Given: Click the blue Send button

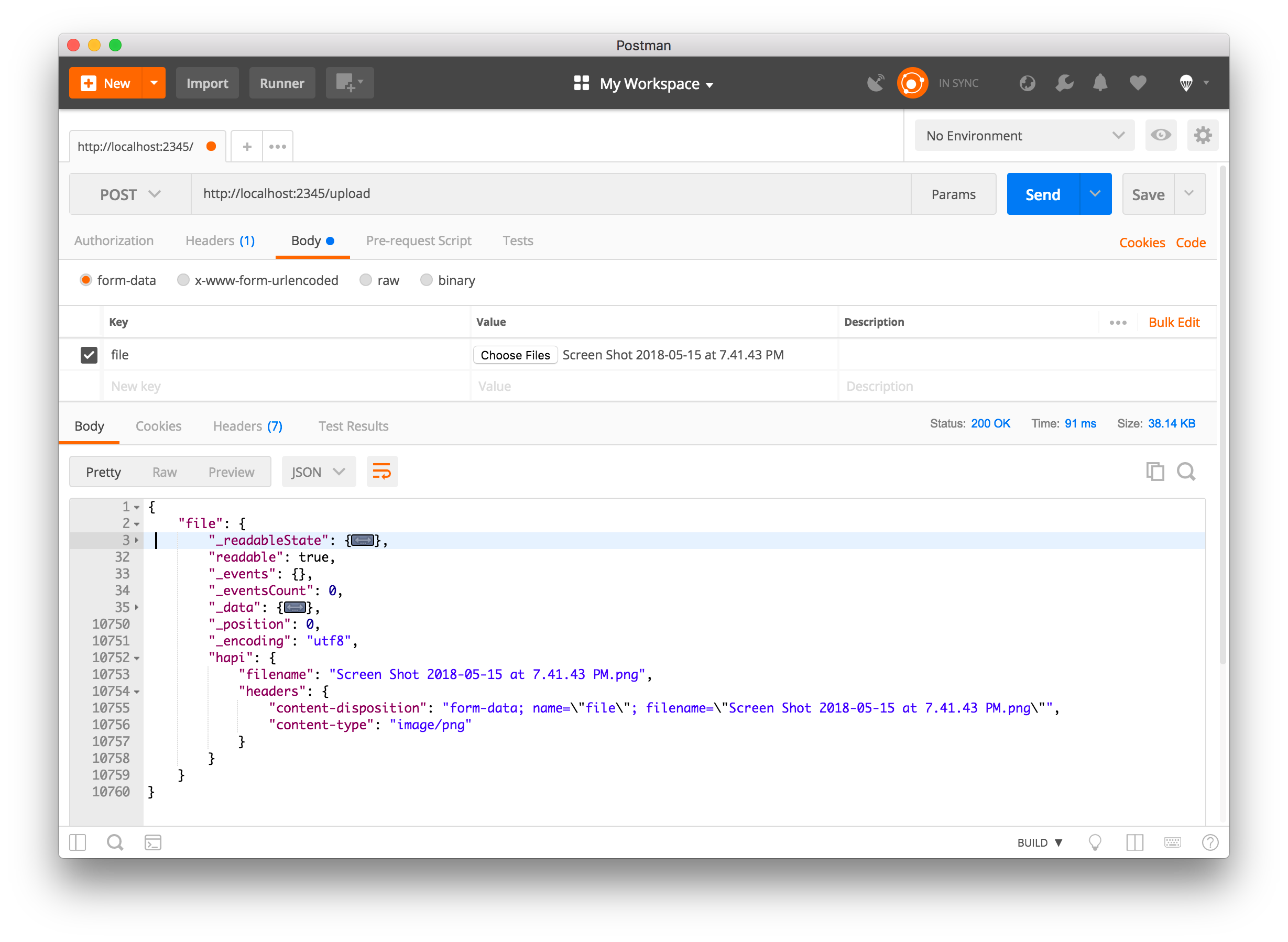Looking at the screenshot, I should 1043,194.
